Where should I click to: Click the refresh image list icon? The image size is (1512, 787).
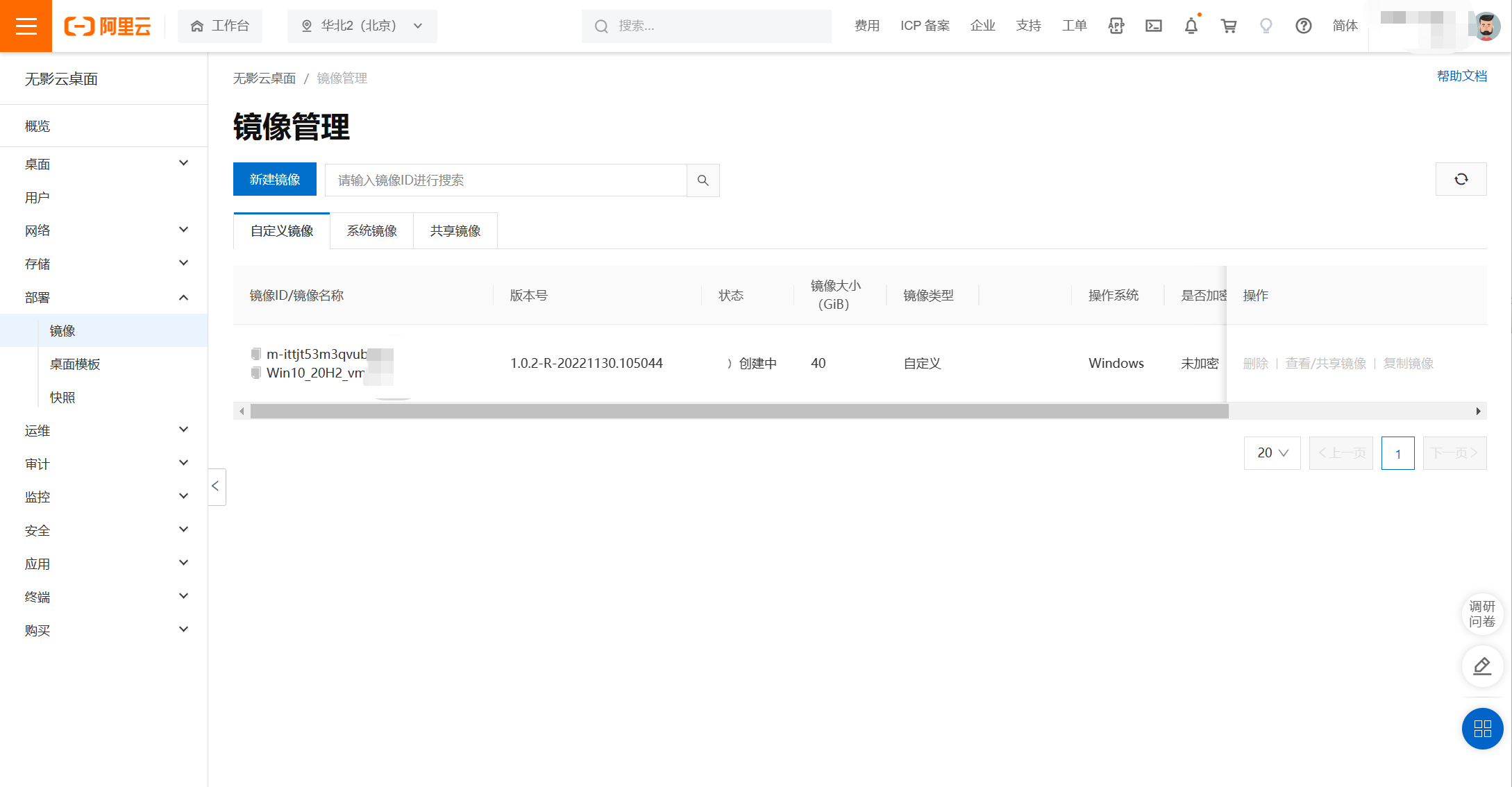[x=1461, y=180]
